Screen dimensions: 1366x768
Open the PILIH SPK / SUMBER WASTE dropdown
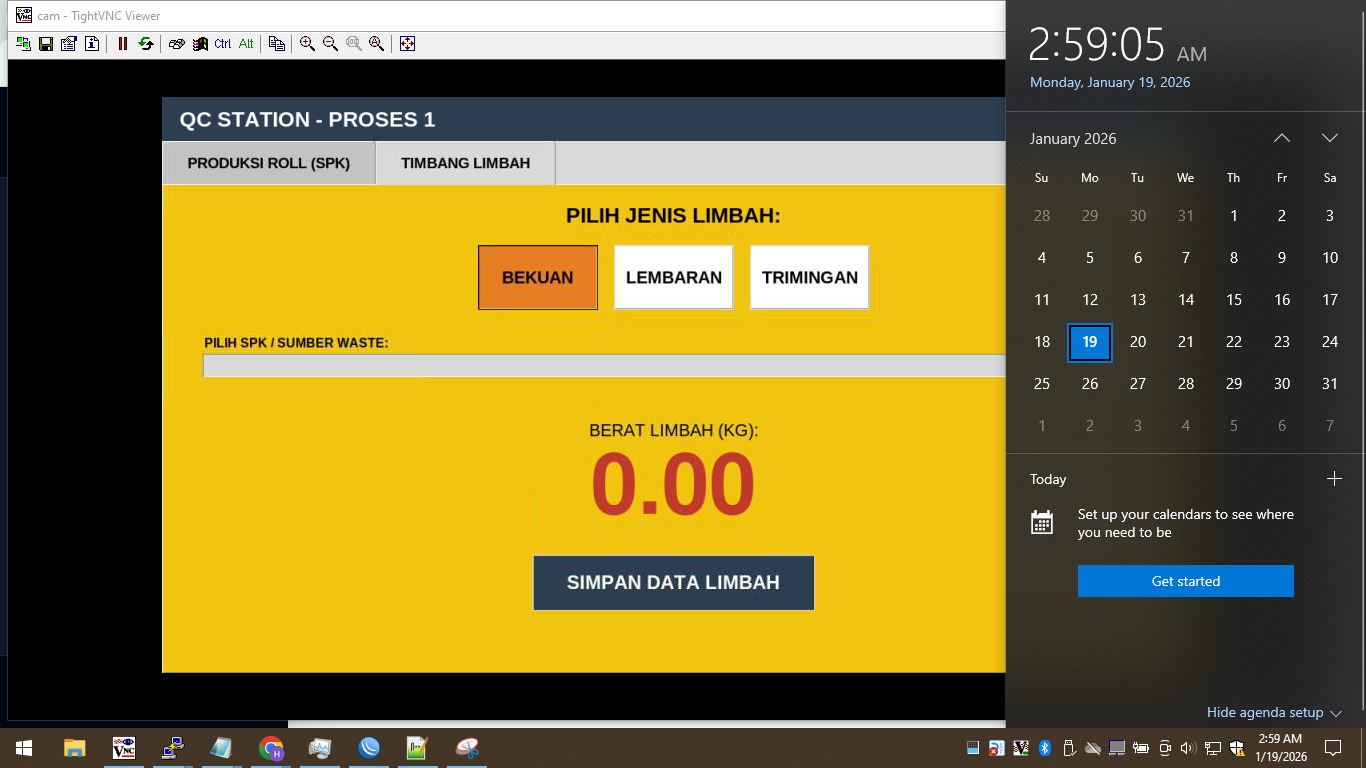(604, 366)
